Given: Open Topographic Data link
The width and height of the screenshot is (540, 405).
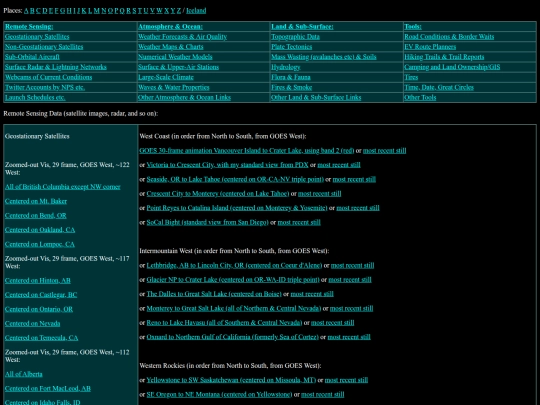Looking at the screenshot, I should tap(295, 37).
